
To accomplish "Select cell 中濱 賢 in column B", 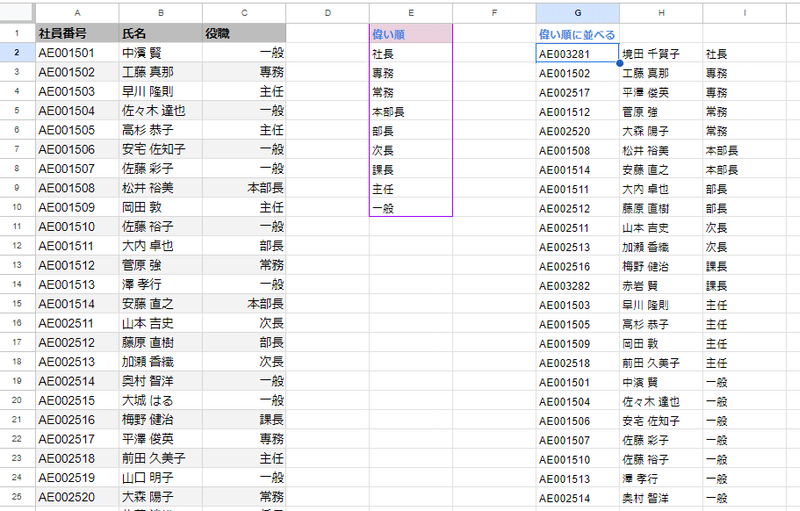I will coord(161,53).
